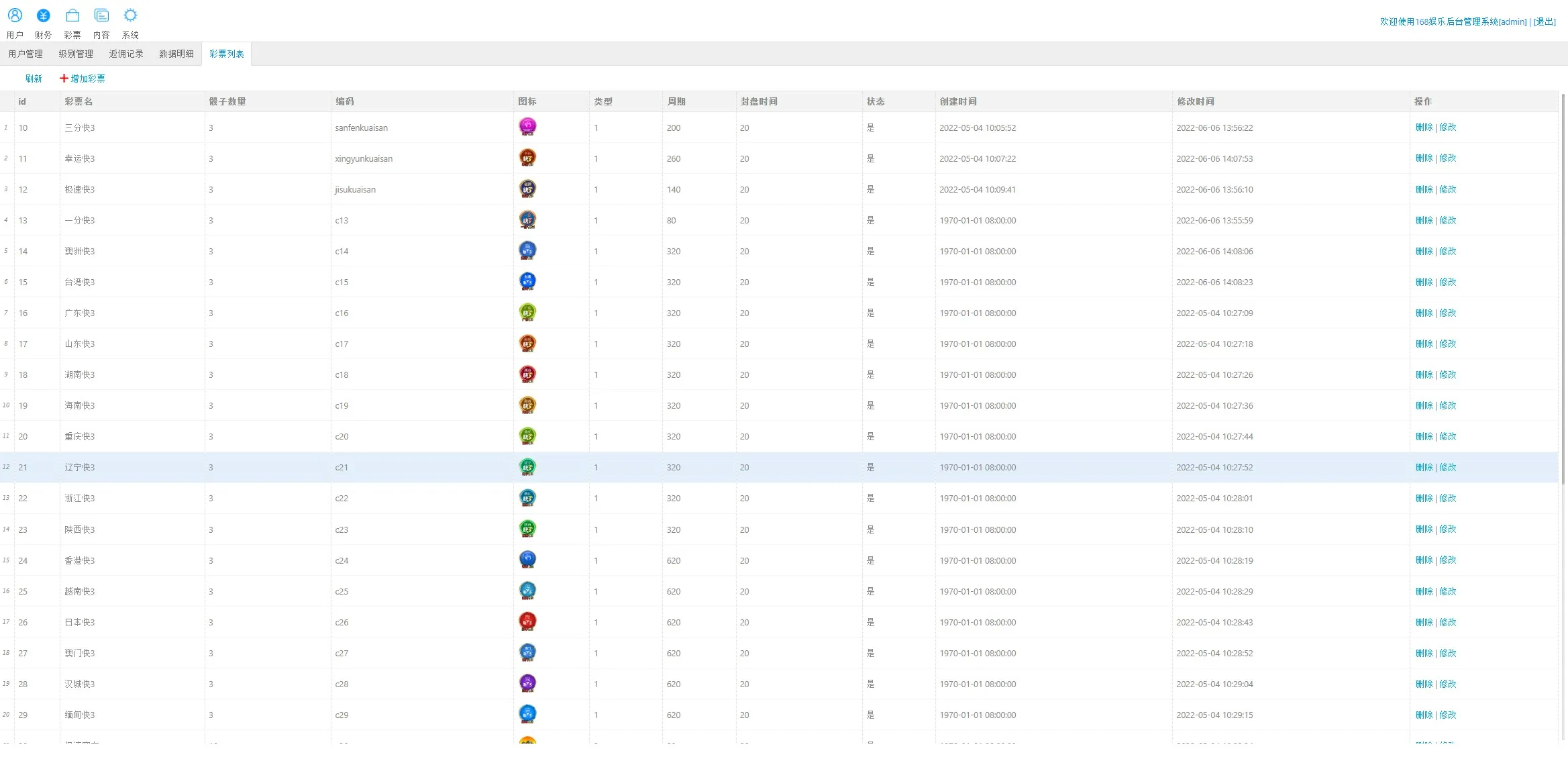Click 修改 for the 辽宁快3 row
This screenshot has height=765, width=1568.
coord(1448,467)
